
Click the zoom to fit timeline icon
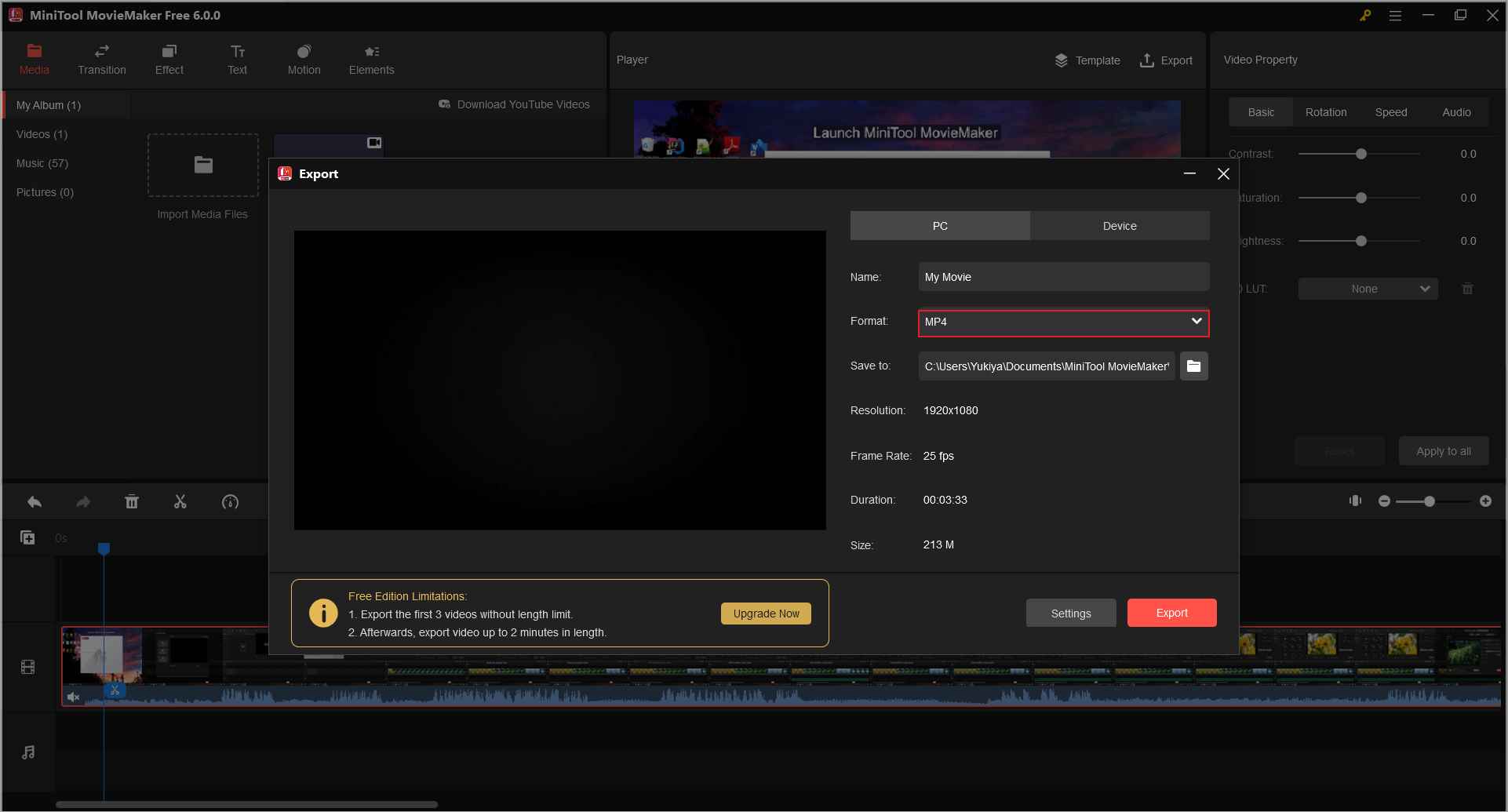click(1355, 501)
